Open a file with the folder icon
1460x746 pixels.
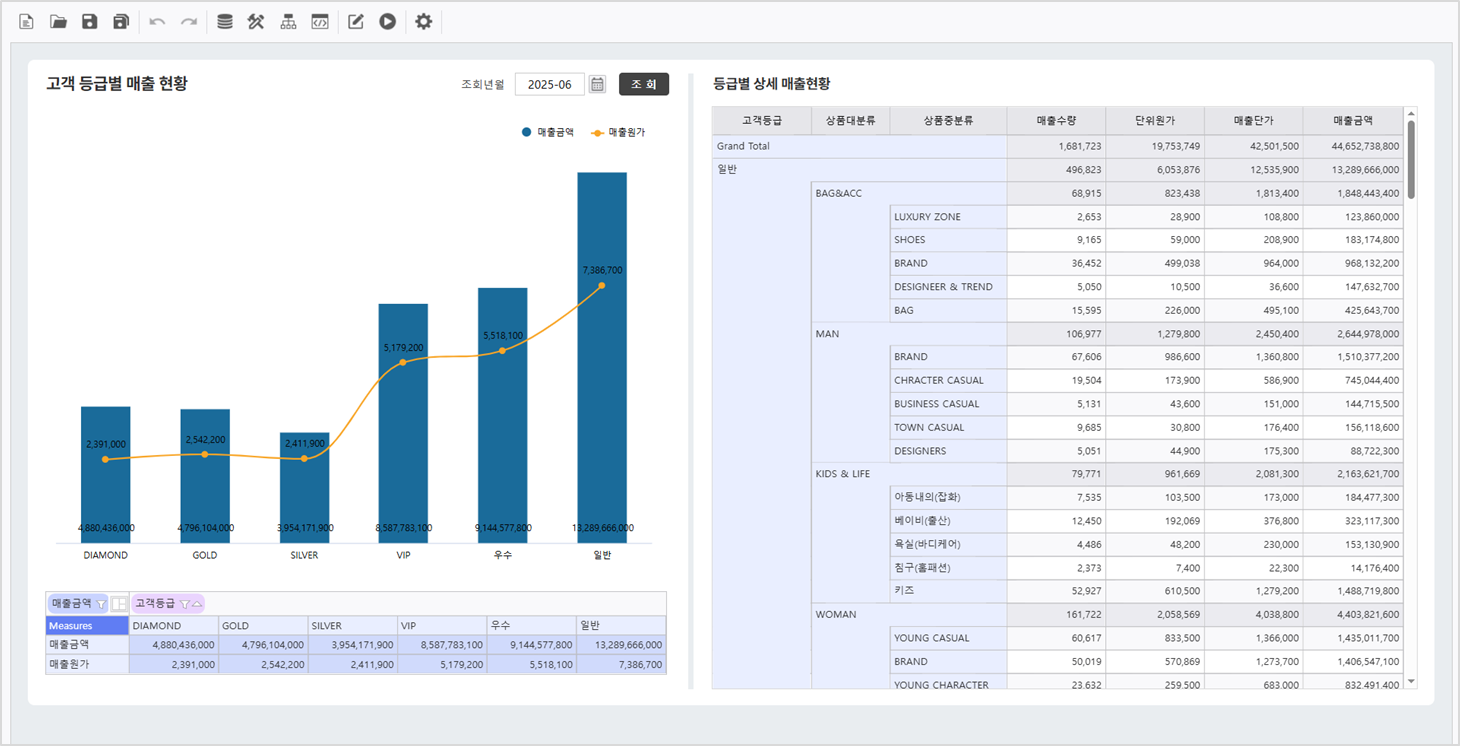pos(58,21)
